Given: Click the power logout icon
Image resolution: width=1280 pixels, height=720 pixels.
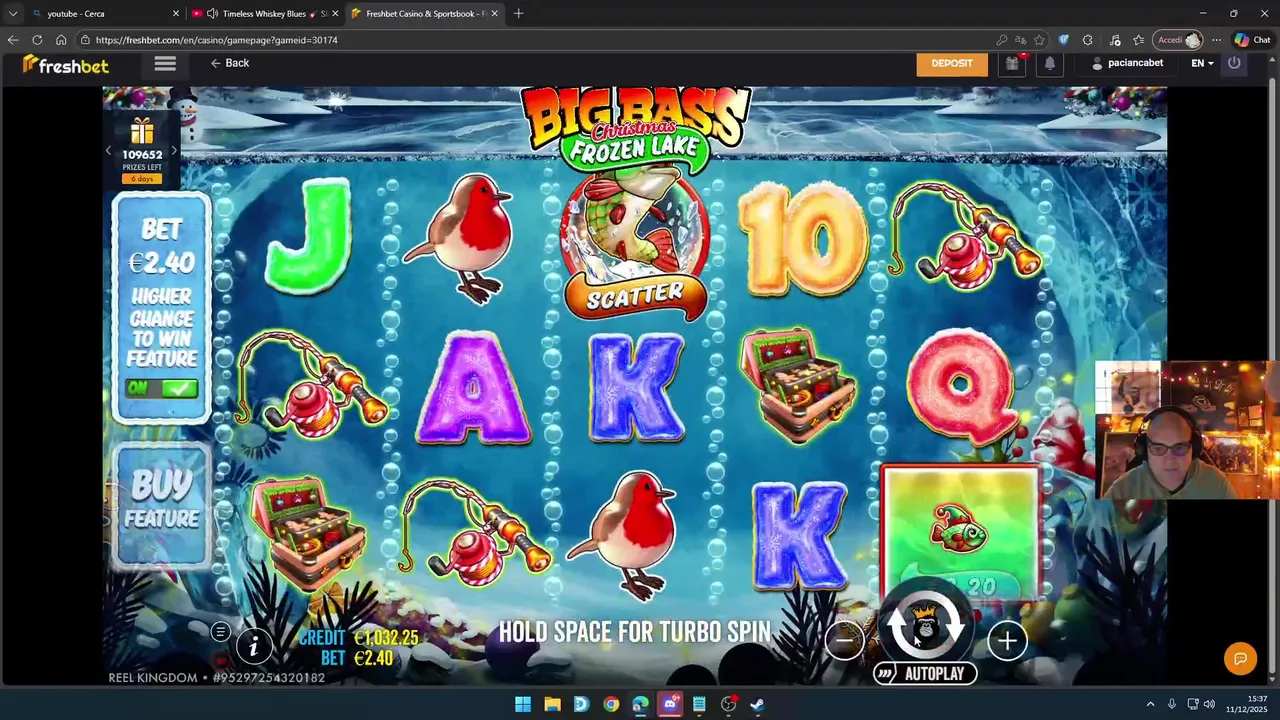Looking at the screenshot, I should pos(1234,63).
